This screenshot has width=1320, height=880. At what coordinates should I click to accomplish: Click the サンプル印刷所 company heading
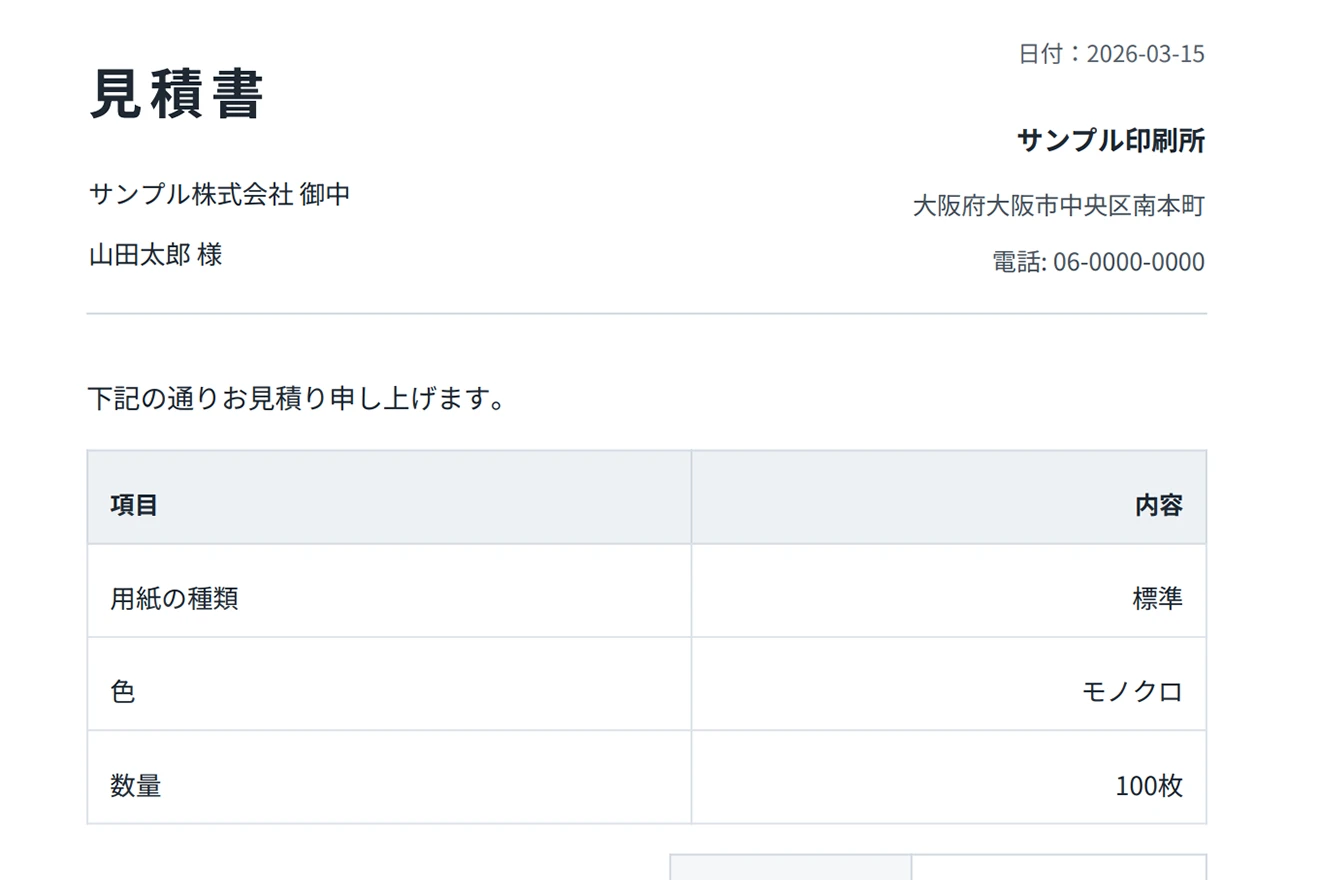tap(1111, 141)
